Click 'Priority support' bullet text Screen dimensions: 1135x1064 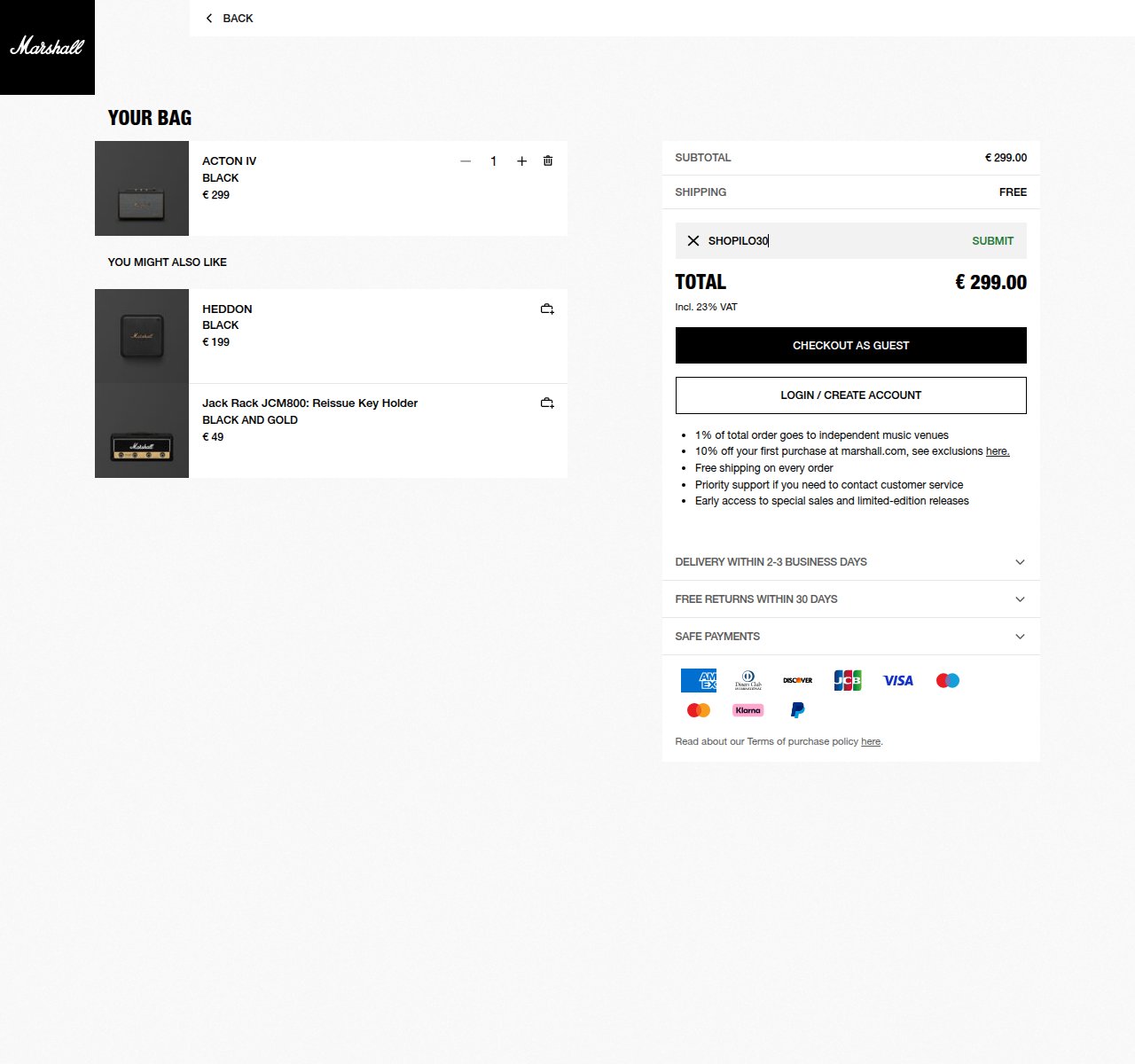click(829, 485)
